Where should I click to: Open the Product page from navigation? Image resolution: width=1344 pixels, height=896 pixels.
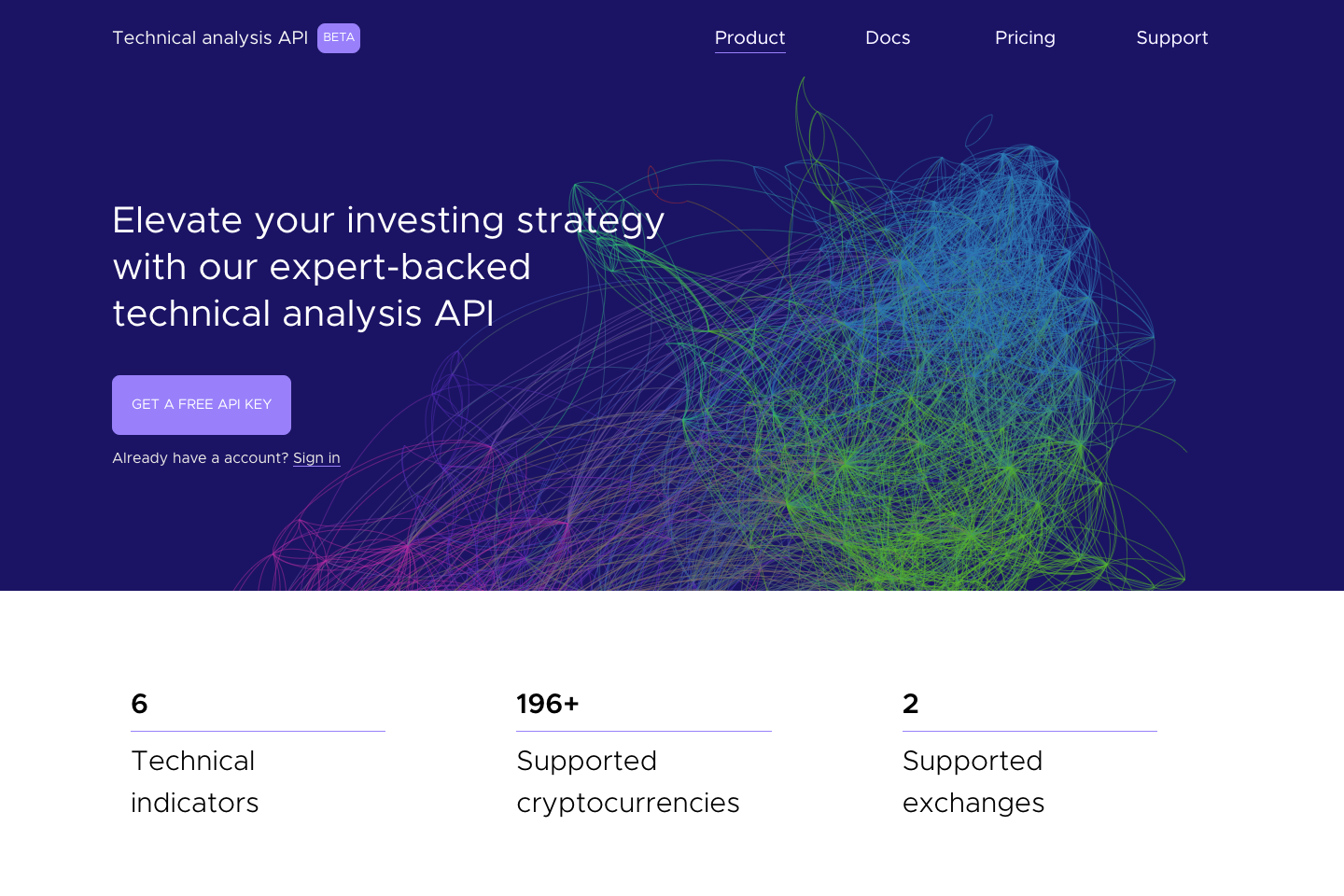[749, 38]
